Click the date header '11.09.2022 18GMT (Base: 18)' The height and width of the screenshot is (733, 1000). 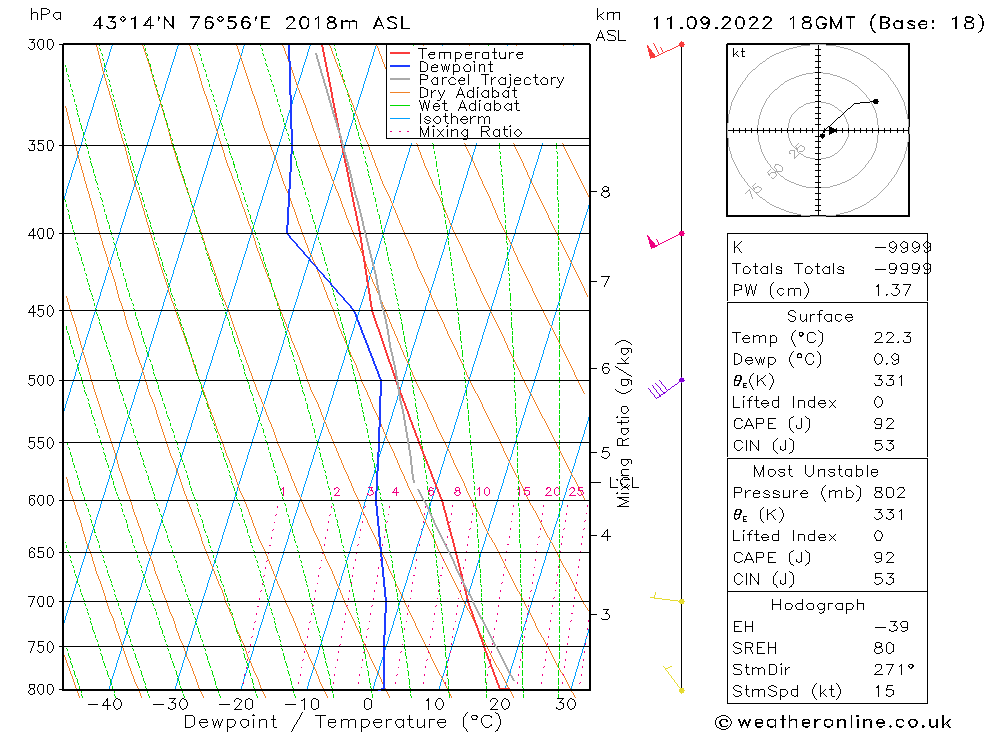pos(818,23)
